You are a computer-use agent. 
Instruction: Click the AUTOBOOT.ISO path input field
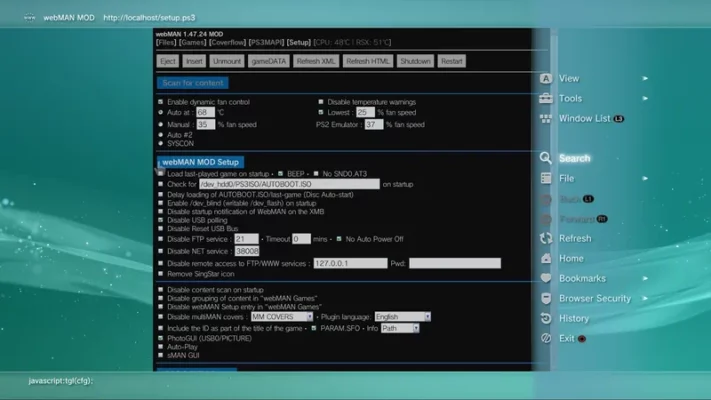pos(289,184)
